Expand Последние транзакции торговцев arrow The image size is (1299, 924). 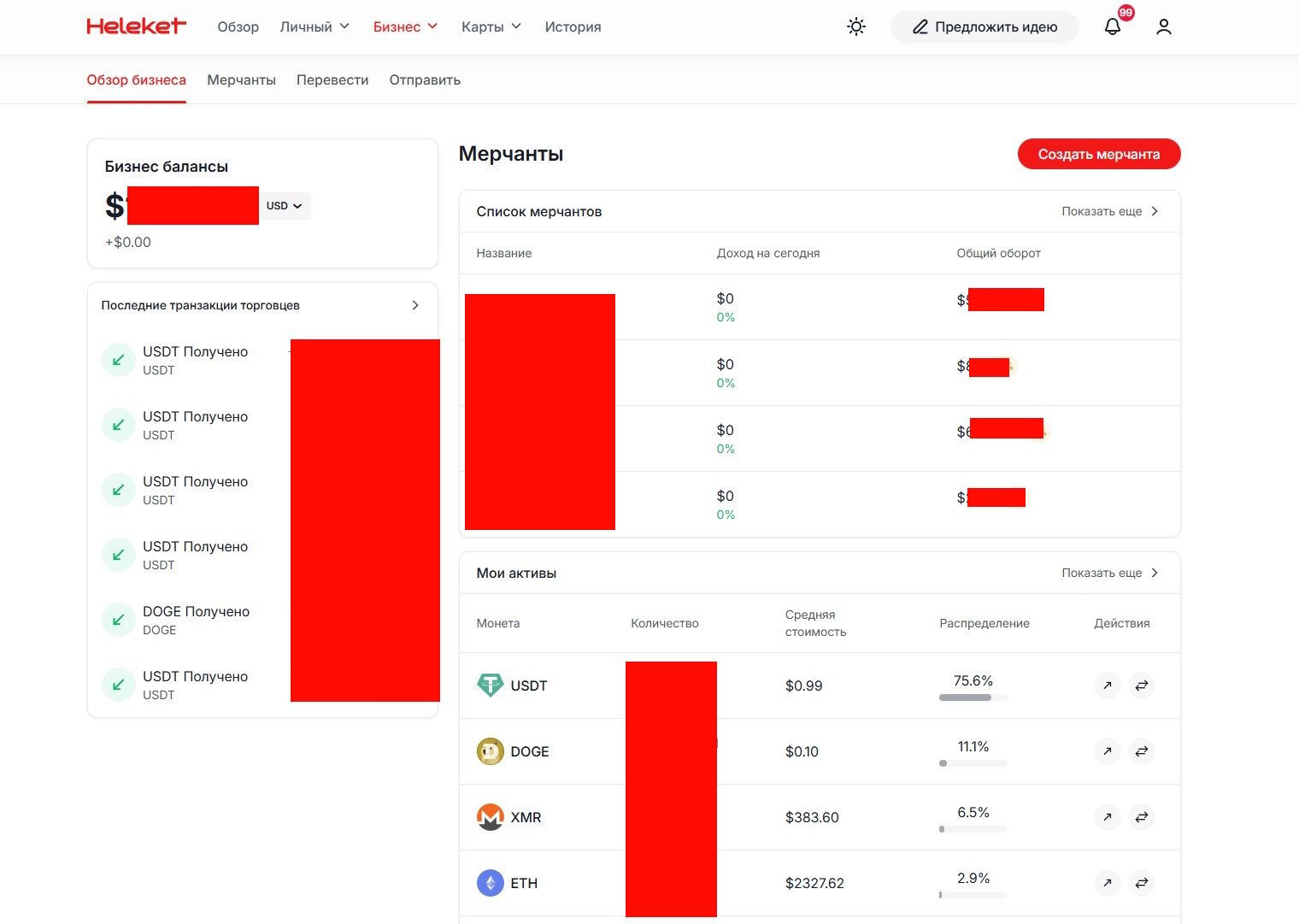[415, 305]
